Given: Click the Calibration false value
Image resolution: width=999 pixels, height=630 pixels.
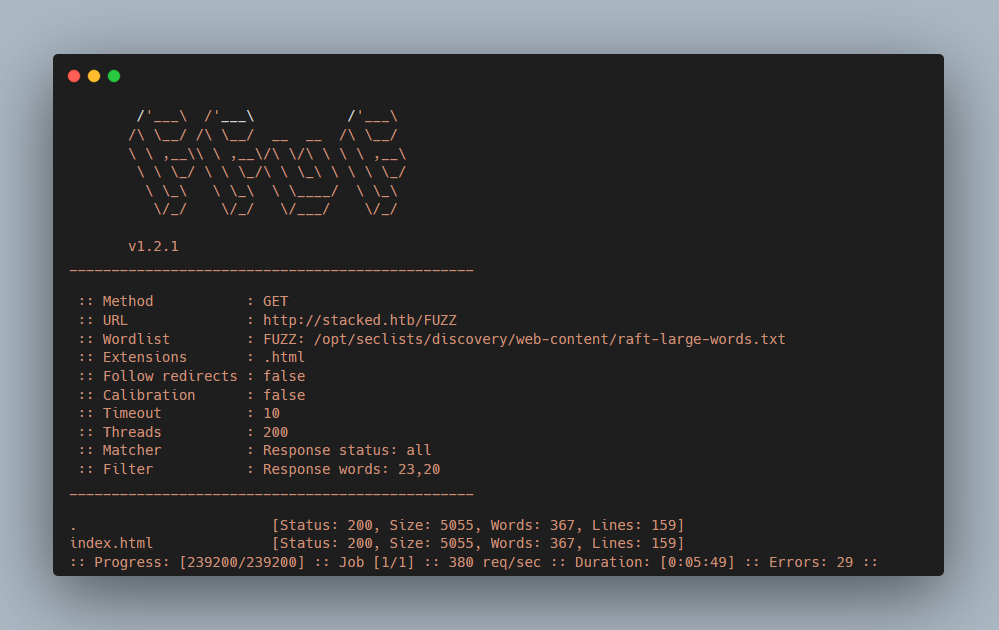Looking at the screenshot, I should pos(284,395).
